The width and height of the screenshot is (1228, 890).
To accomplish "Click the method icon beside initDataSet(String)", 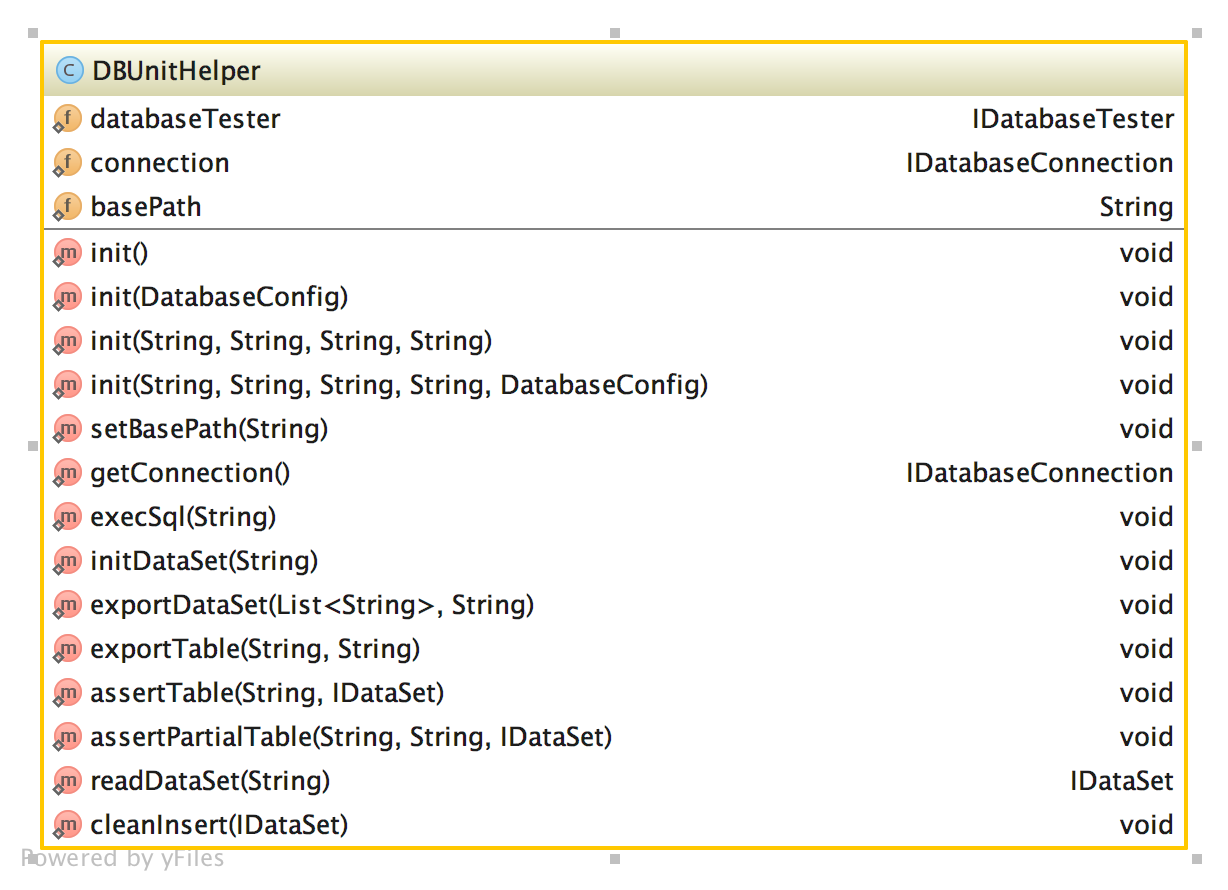I will tap(67, 561).
